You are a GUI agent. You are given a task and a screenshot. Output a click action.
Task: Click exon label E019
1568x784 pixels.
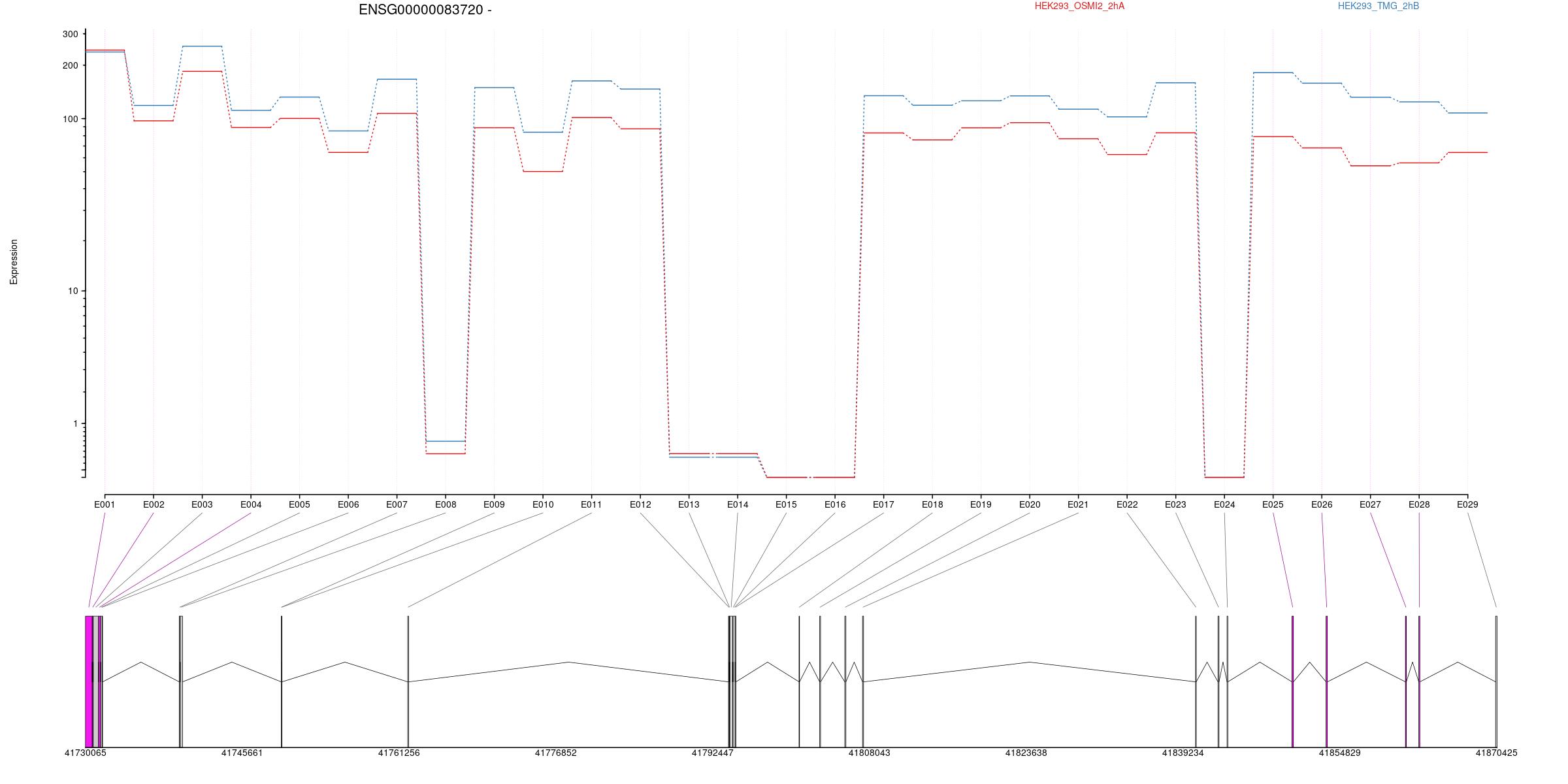tap(981, 504)
